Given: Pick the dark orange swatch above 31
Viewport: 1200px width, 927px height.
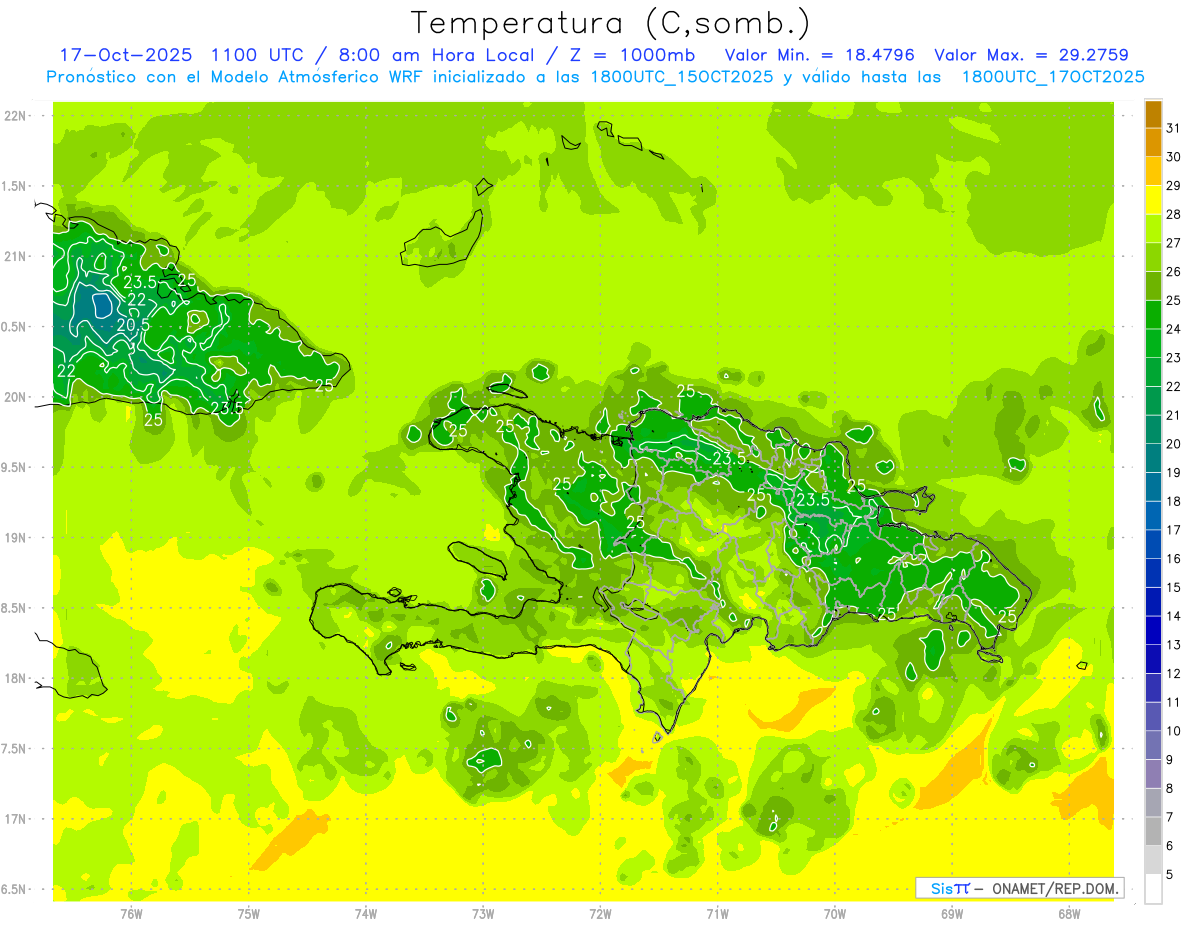Looking at the screenshot, I should pos(1153,114).
